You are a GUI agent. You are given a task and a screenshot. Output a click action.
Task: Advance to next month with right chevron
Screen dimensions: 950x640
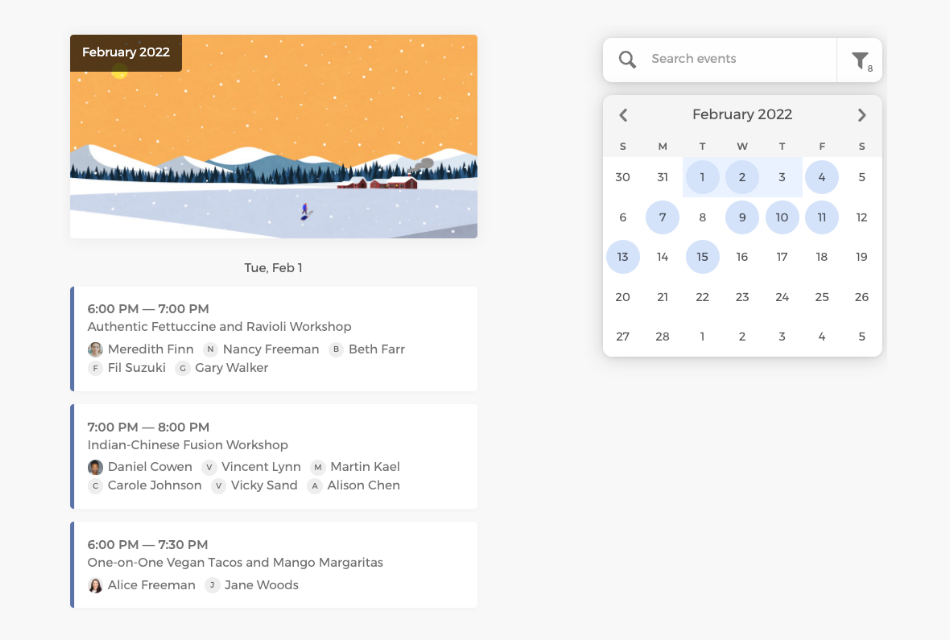pos(862,115)
